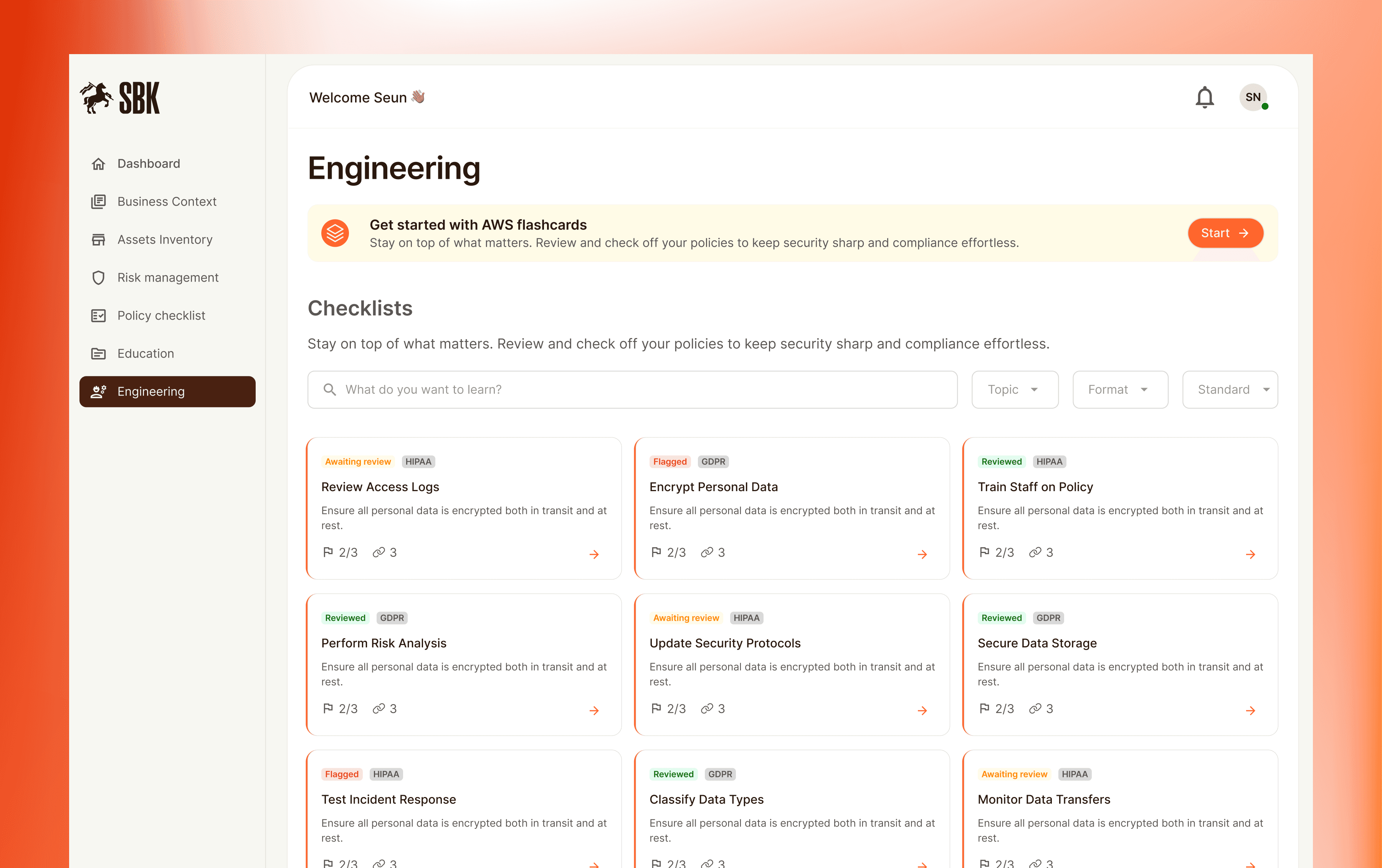Click flag icon on Train Staff on Policy card

click(984, 552)
